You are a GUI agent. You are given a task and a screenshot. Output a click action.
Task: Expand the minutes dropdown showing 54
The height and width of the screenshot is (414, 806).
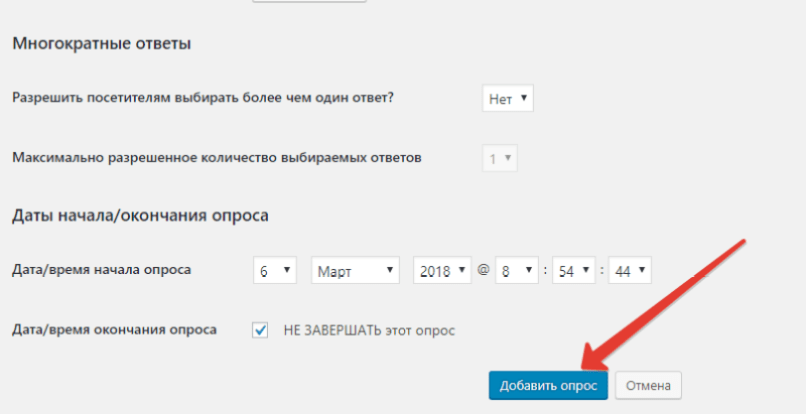[x=575, y=270]
